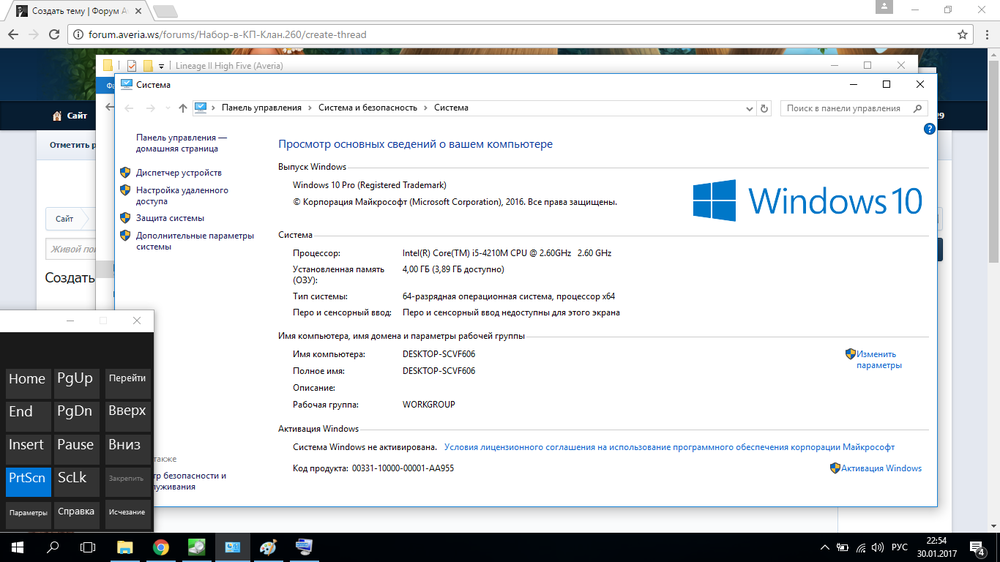Bookmark page with the star icon
1000x562 pixels.
pyautogui.click(x=961, y=34)
